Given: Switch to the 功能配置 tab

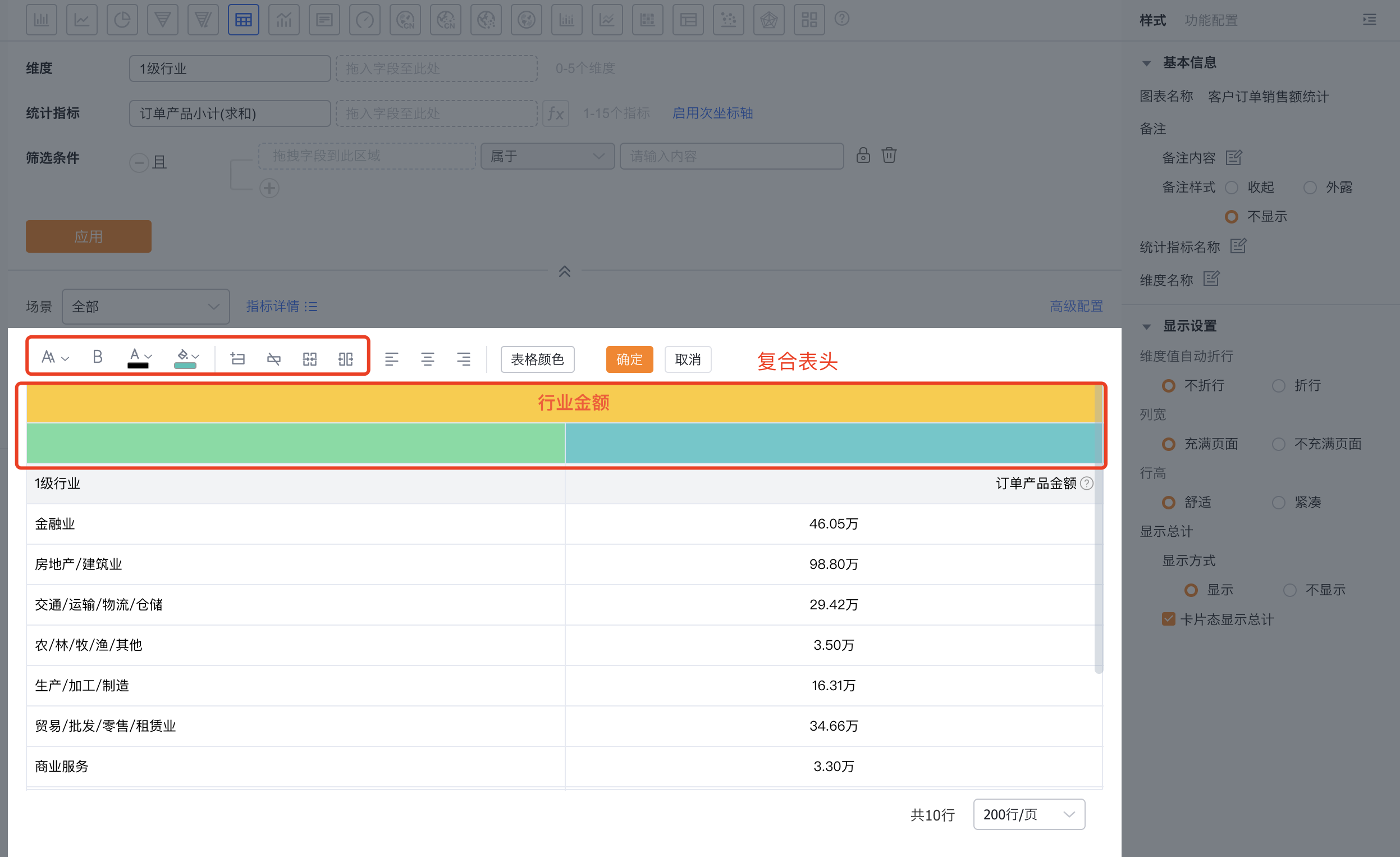Looking at the screenshot, I should (x=1211, y=20).
